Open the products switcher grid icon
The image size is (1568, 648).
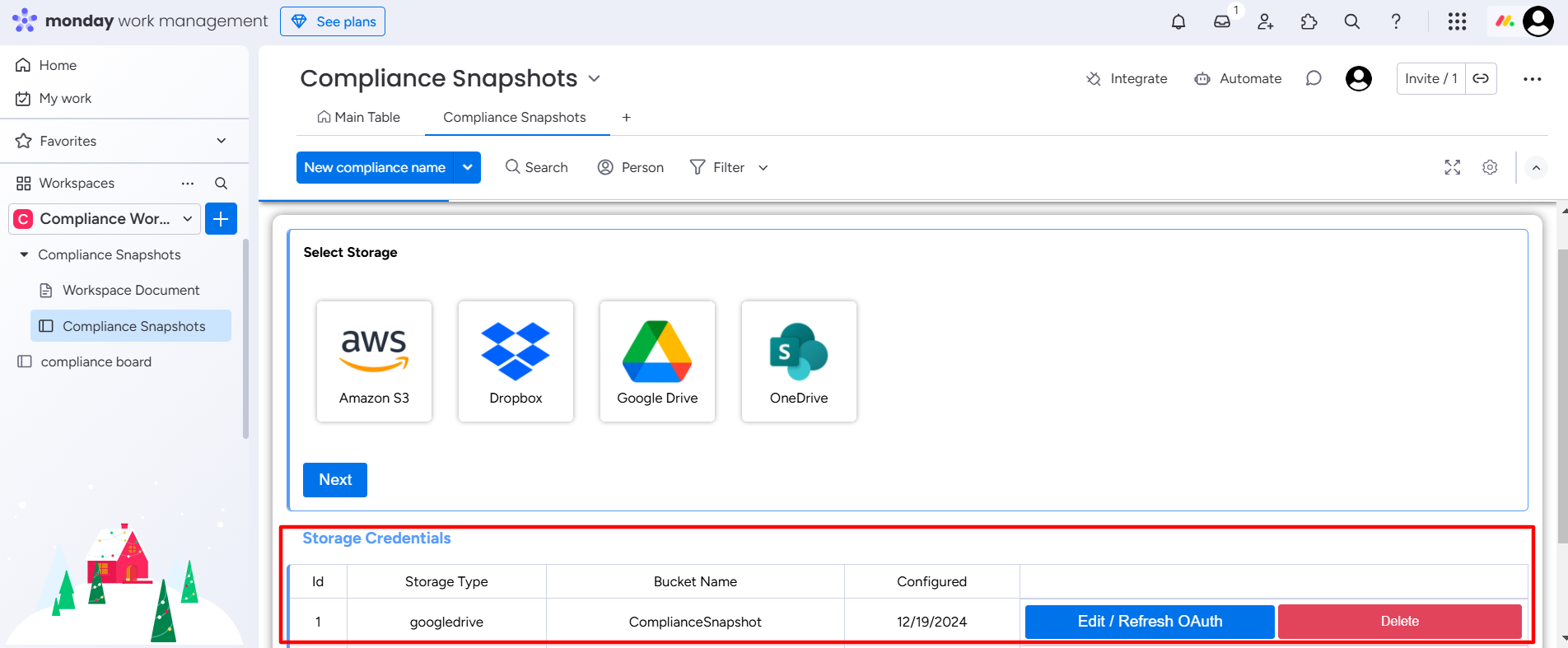(1457, 21)
